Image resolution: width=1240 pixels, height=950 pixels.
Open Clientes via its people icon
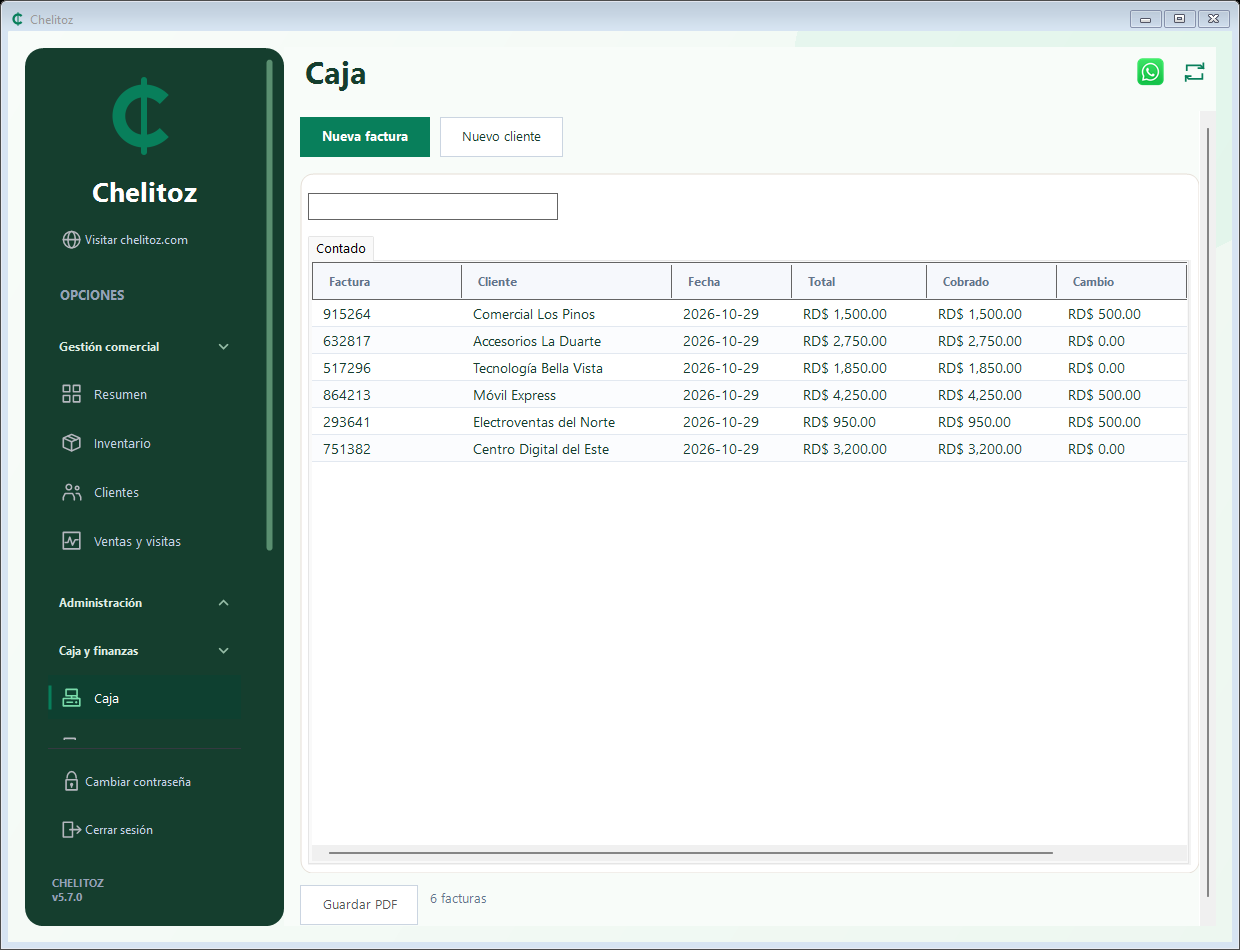pyautogui.click(x=71, y=492)
